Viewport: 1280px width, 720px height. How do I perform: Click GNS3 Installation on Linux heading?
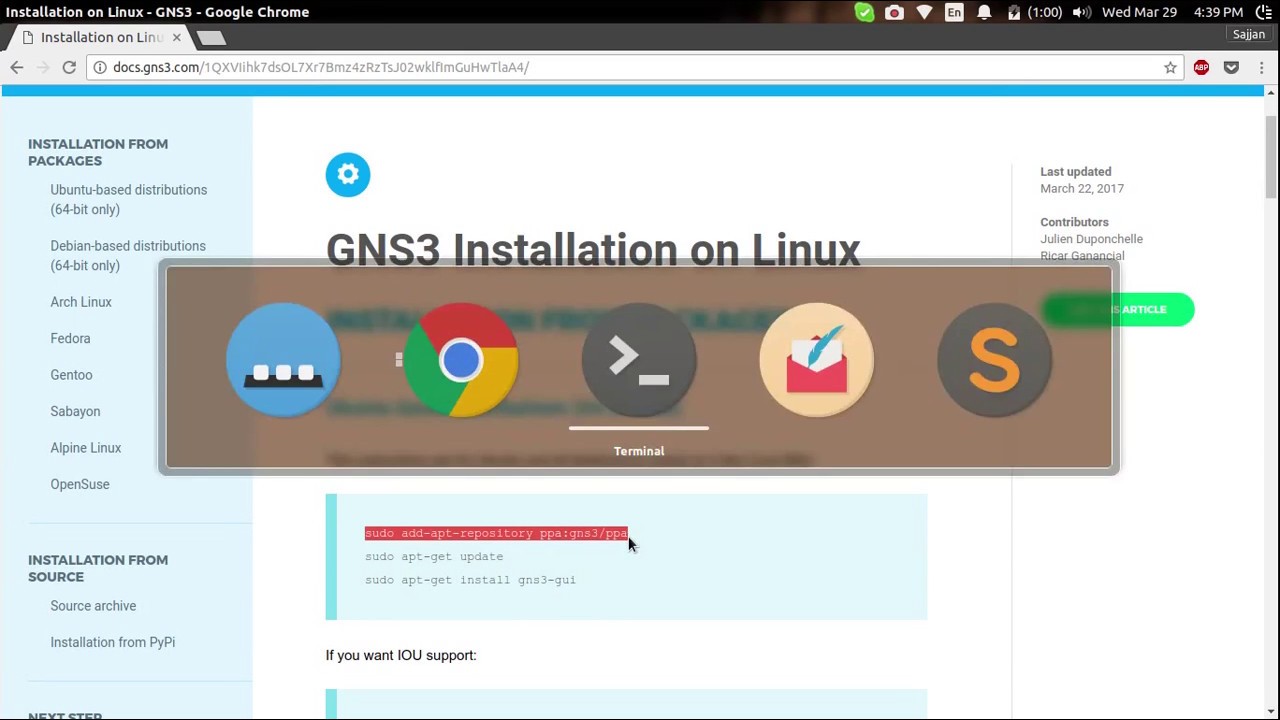coord(593,250)
